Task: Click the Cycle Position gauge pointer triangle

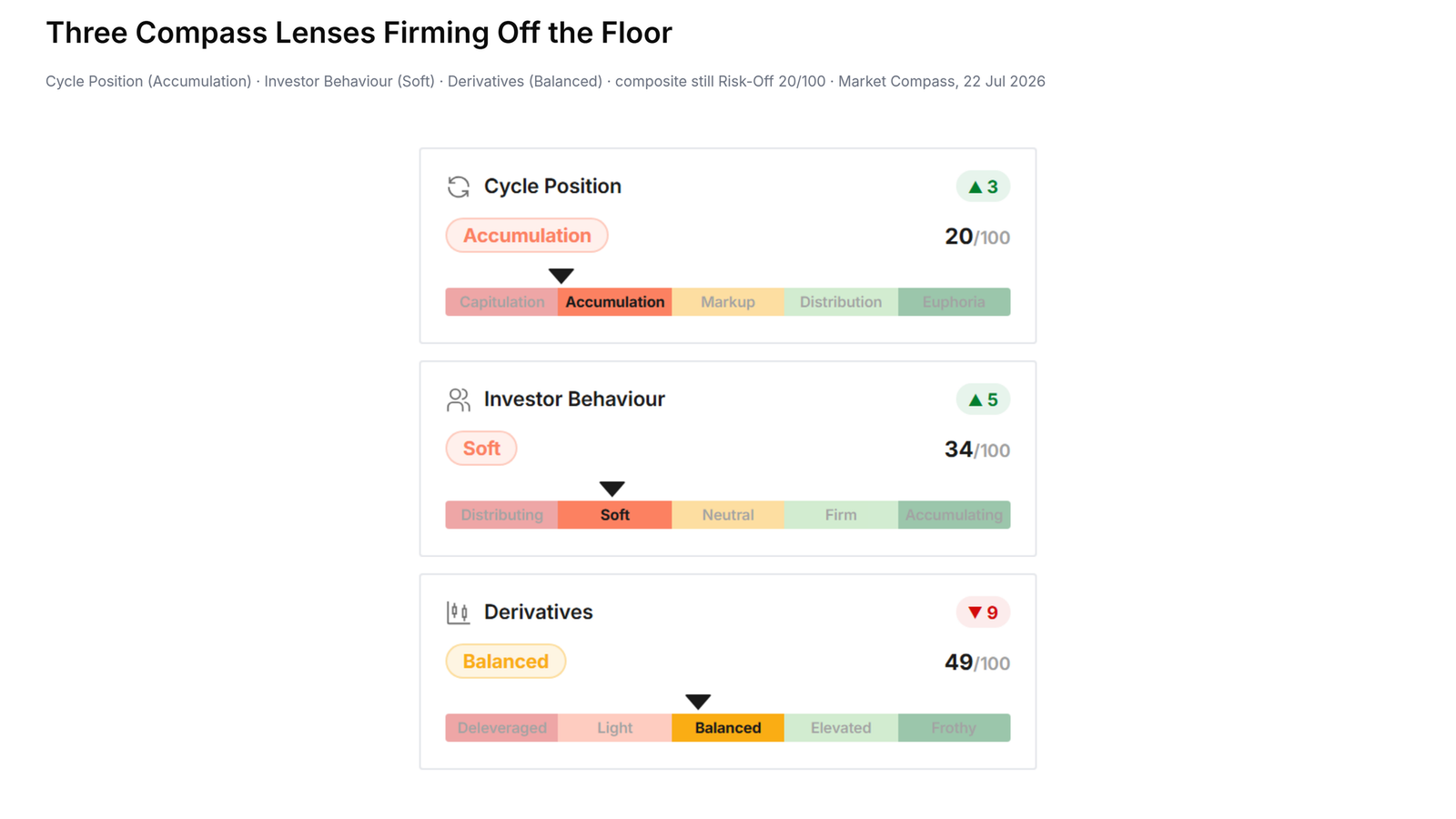Action: click(561, 276)
